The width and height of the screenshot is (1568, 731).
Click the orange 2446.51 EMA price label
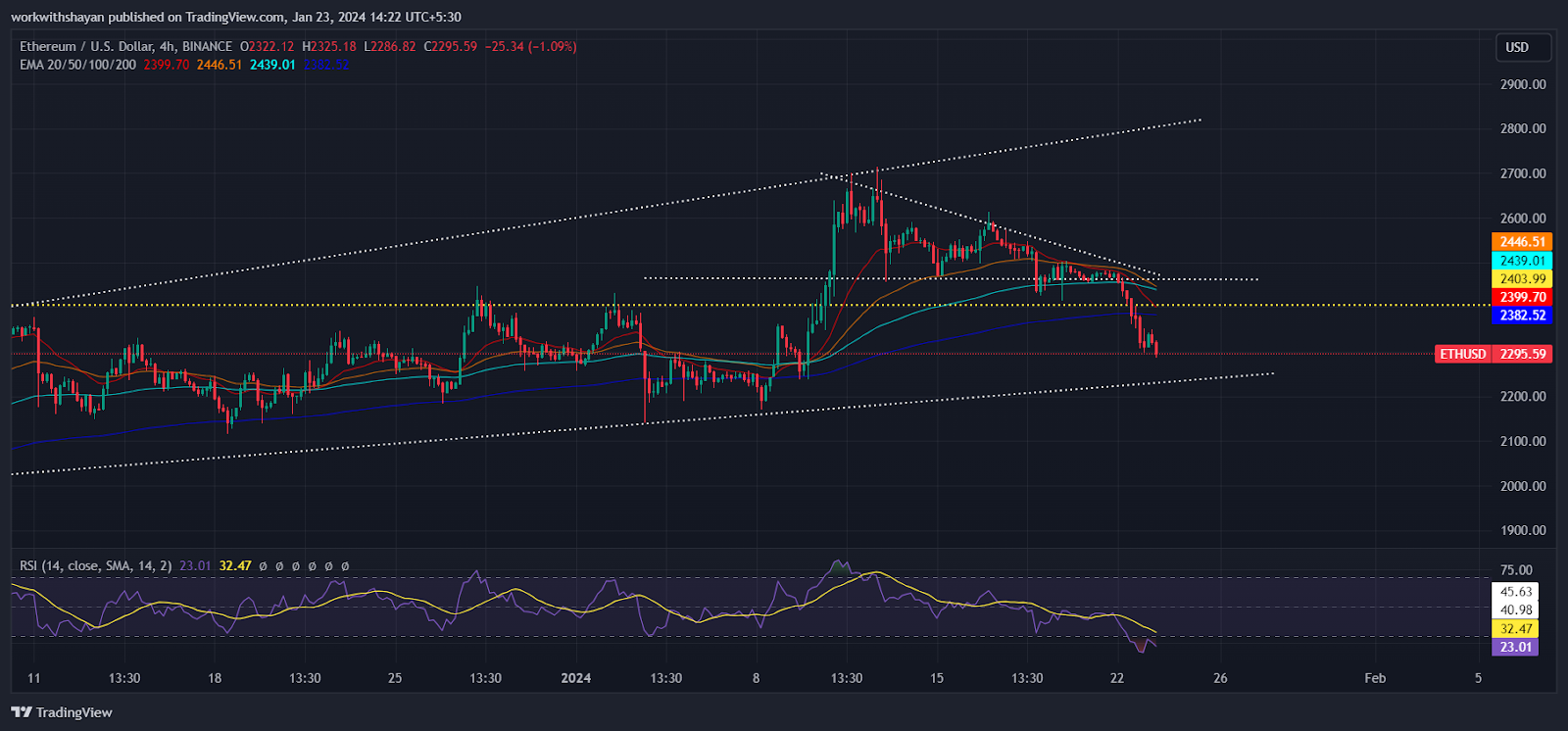(1522, 242)
